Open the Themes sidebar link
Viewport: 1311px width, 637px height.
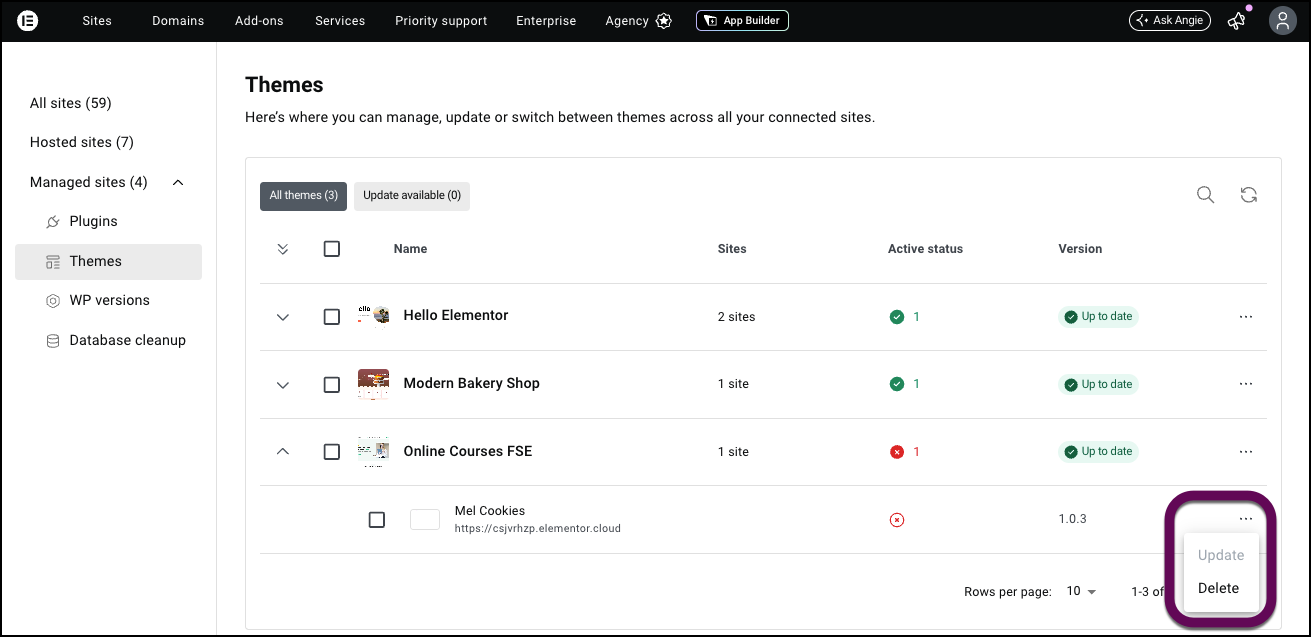click(x=108, y=262)
